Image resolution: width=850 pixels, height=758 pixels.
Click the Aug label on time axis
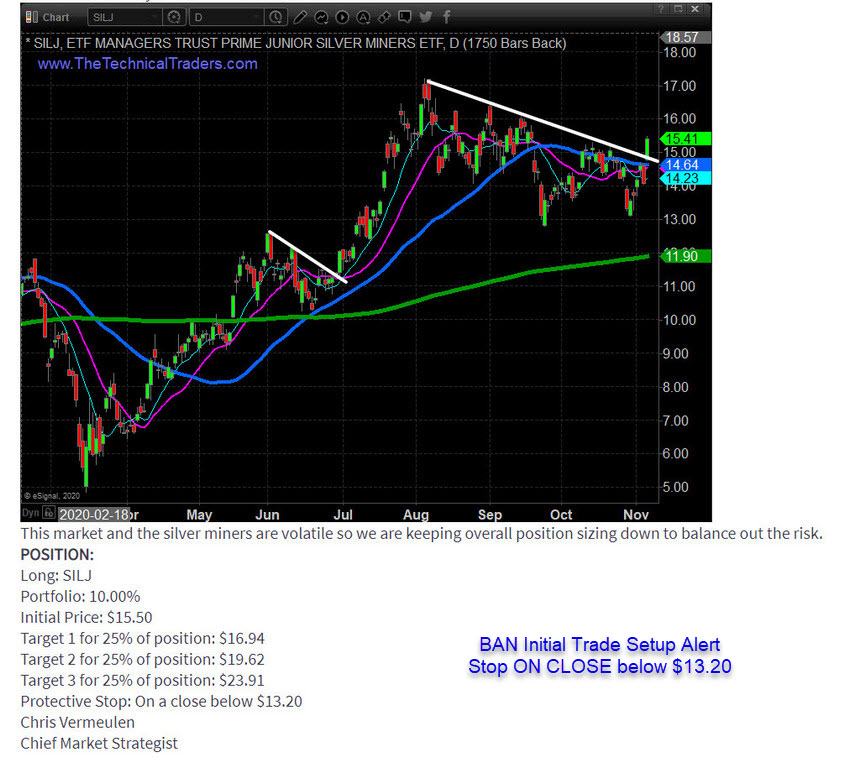pyautogui.click(x=416, y=515)
